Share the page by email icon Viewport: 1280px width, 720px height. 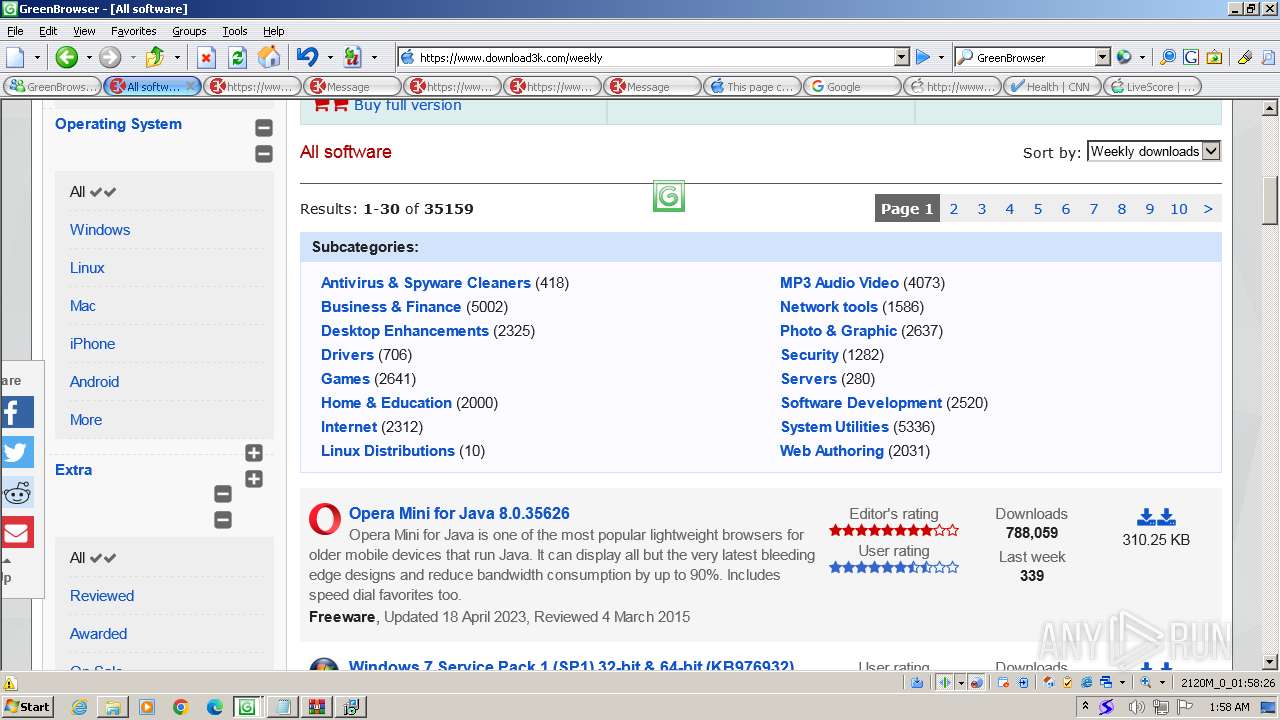(x=16, y=532)
